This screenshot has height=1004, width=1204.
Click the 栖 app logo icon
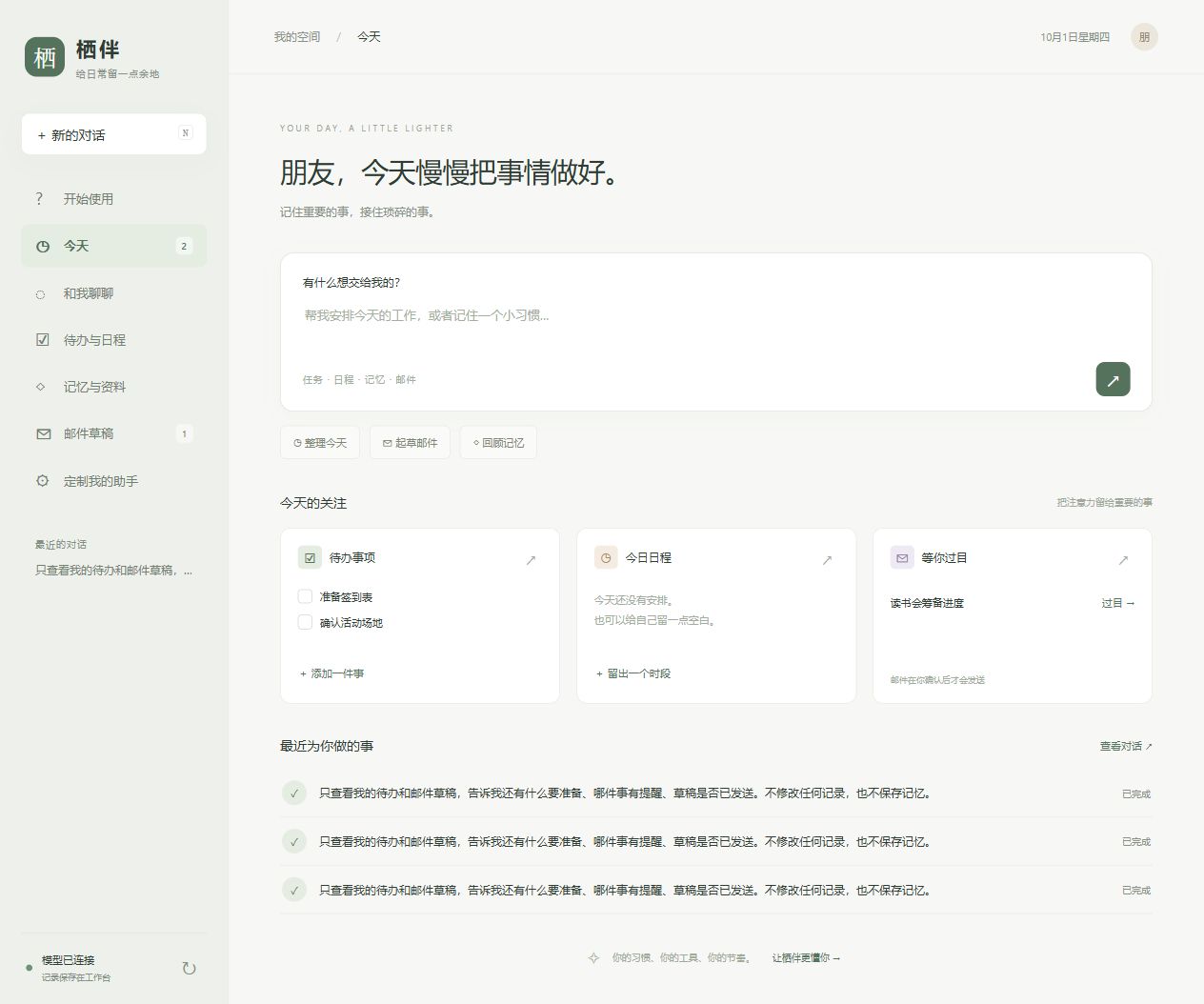(x=45, y=57)
